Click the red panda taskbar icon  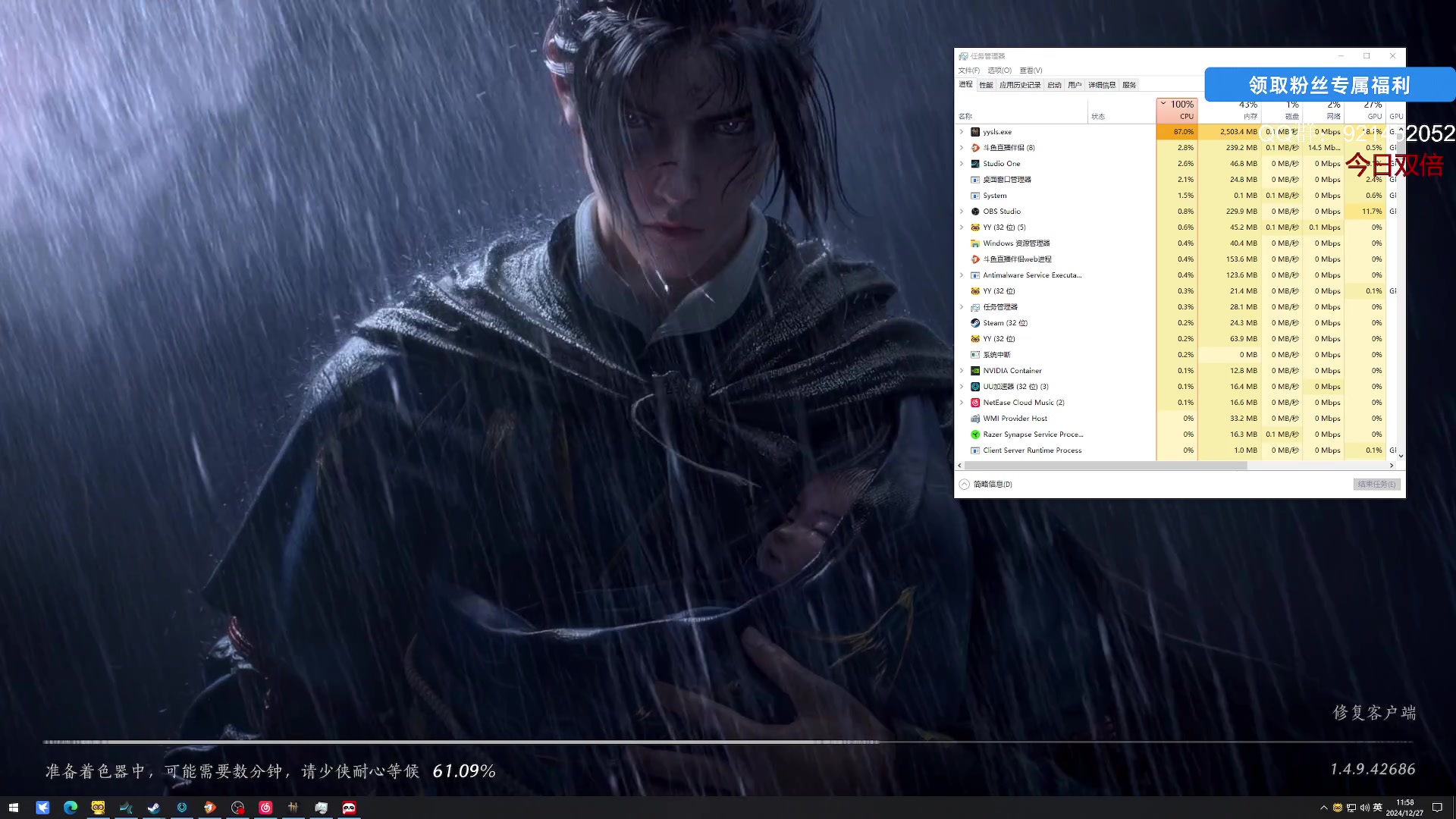[349, 808]
